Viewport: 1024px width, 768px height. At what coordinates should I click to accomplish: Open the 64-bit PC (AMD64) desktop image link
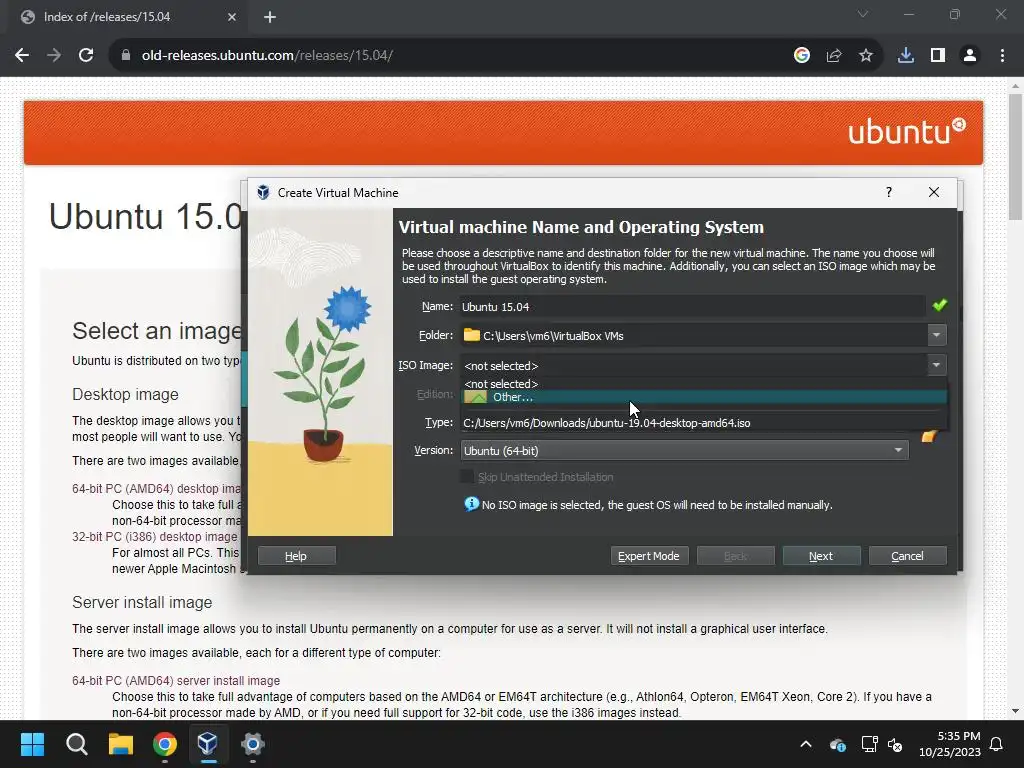[157, 488]
